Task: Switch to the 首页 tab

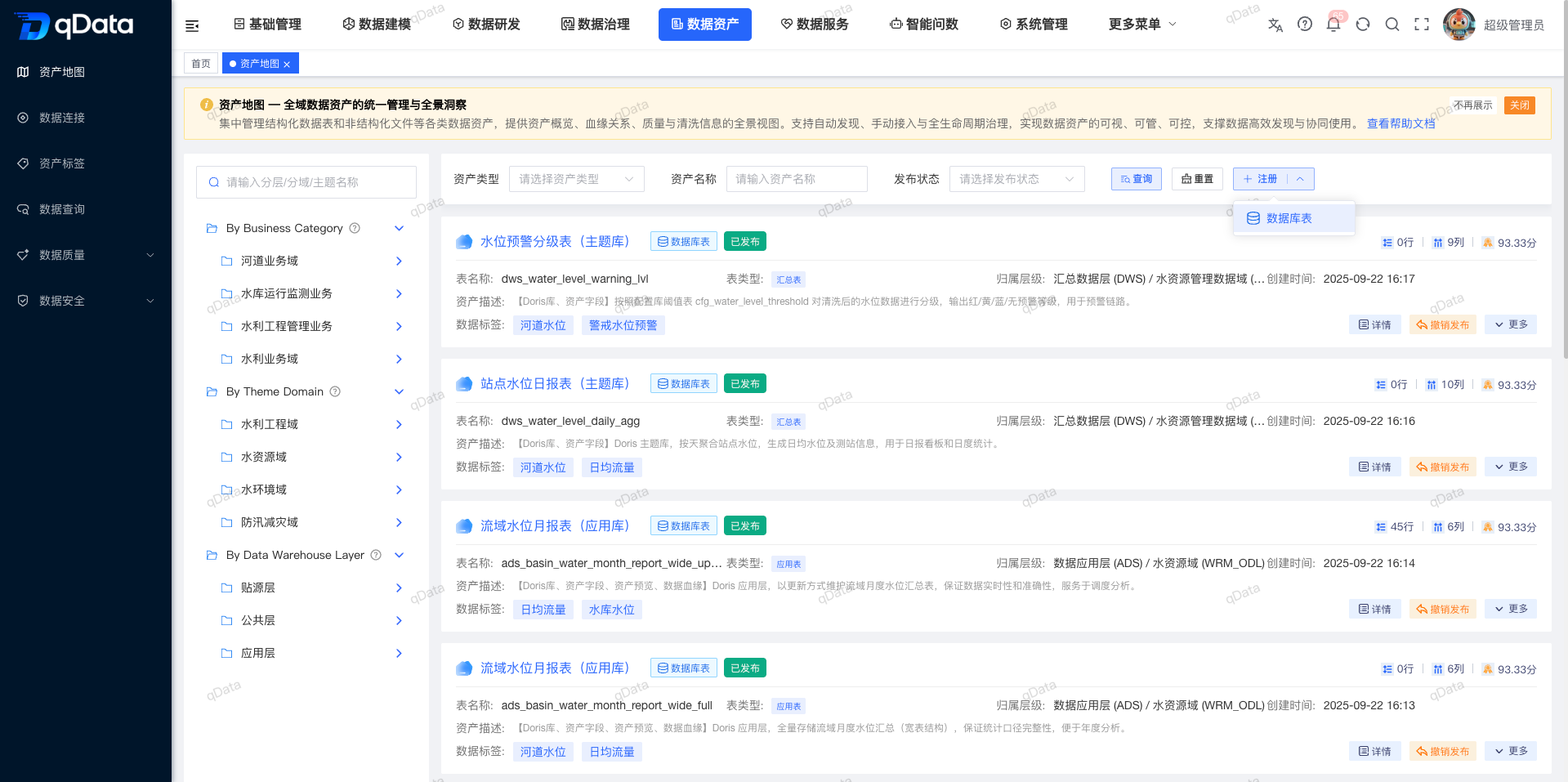Action: pyautogui.click(x=201, y=64)
